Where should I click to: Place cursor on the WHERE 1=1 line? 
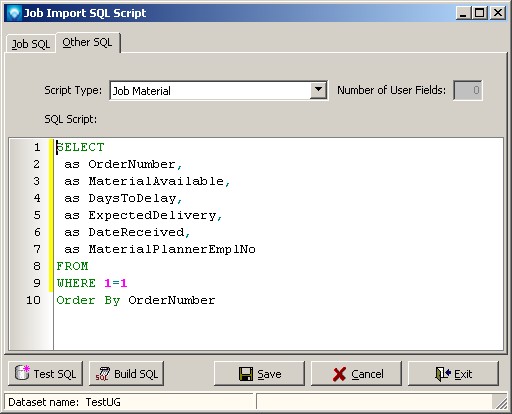click(x=92, y=283)
